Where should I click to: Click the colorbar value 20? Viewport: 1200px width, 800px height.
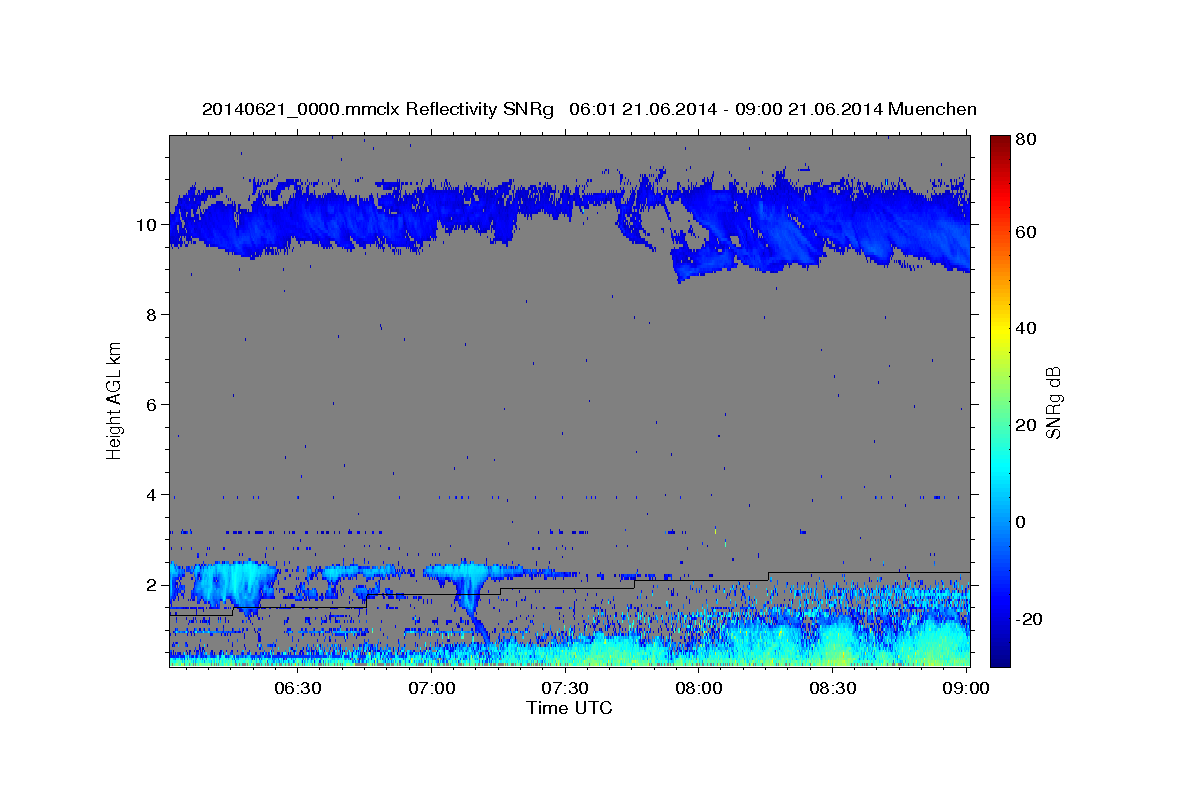click(x=1026, y=425)
